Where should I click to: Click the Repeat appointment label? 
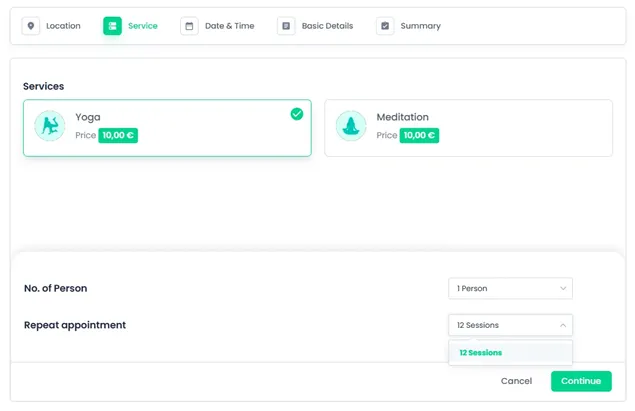[75, 325]
